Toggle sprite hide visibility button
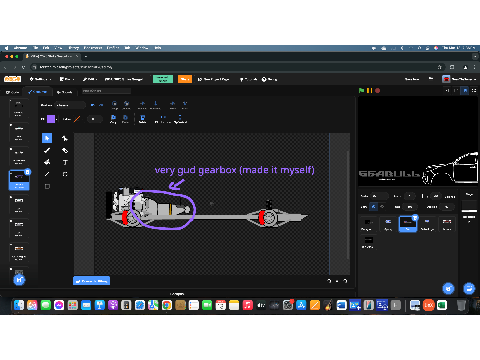Image resolution: width=480 pixels, height=360 pixels. pos(382,207)
